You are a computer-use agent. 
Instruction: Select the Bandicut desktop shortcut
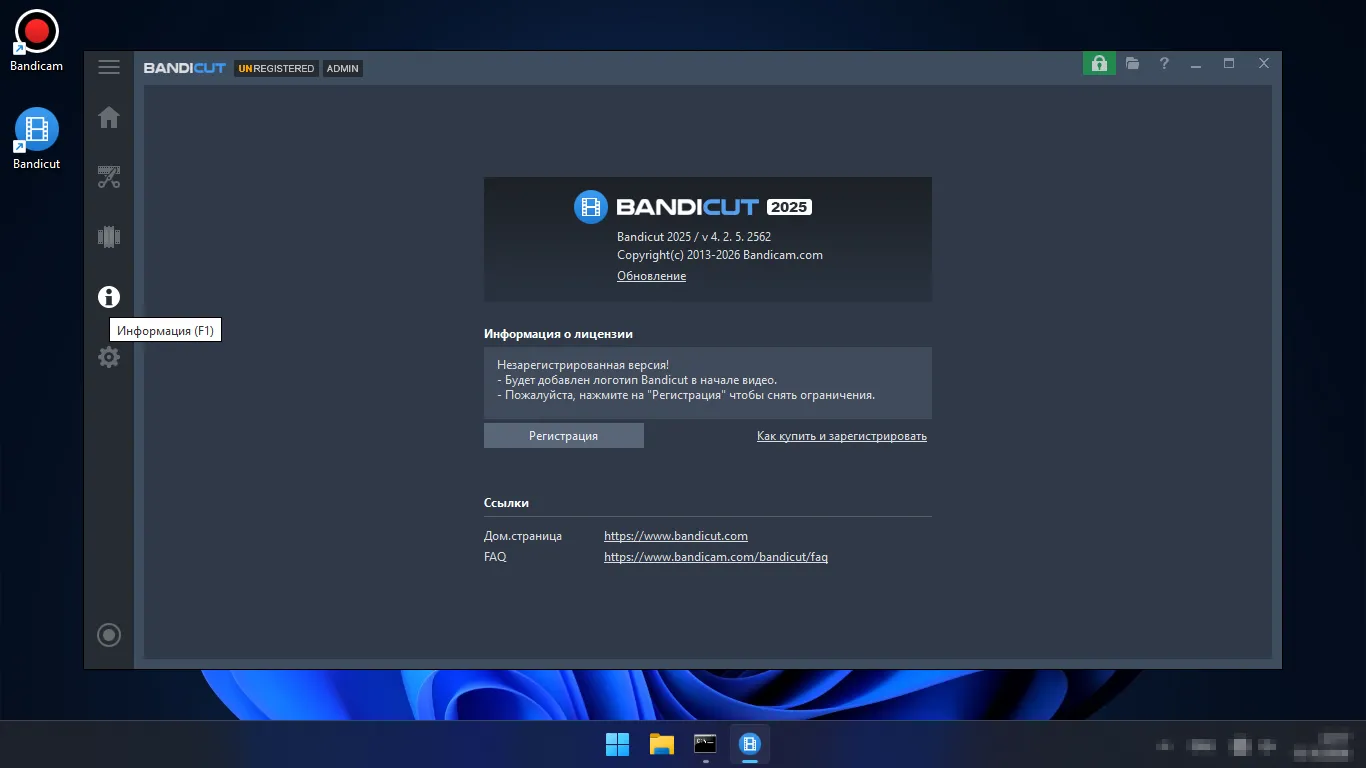point(37,138)
